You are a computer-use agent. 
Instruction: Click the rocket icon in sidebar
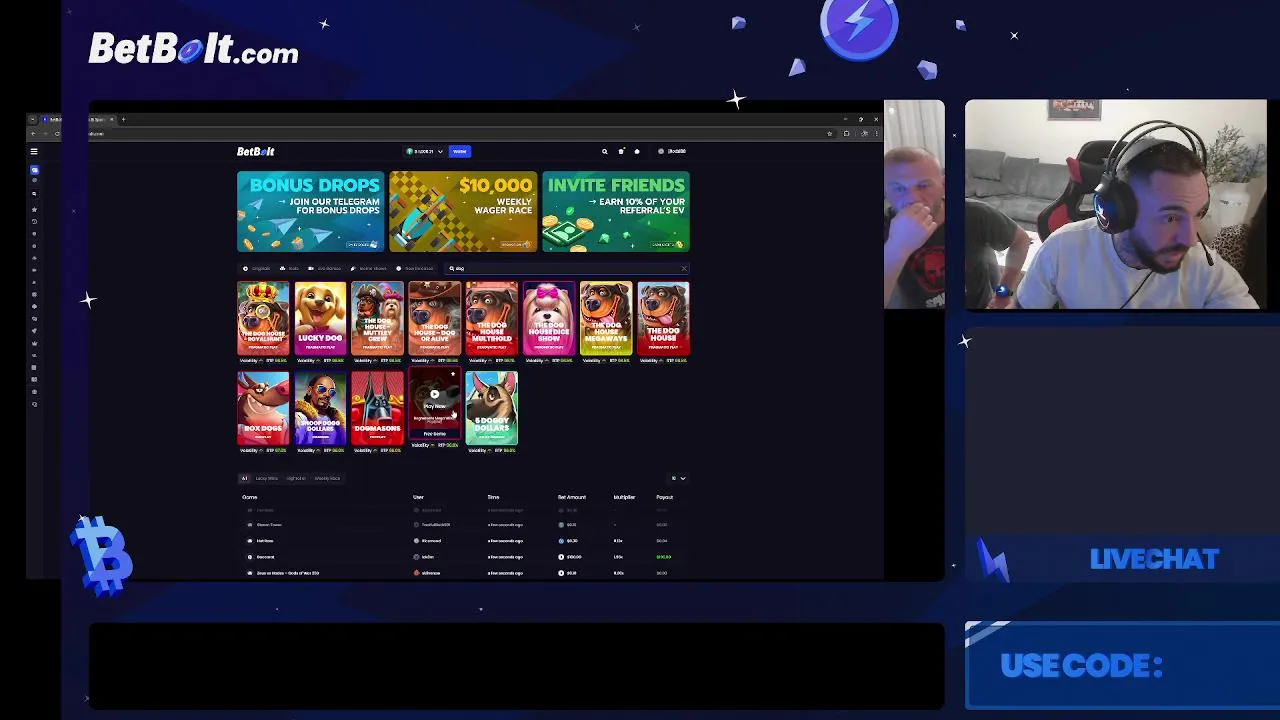click(34, 330)
